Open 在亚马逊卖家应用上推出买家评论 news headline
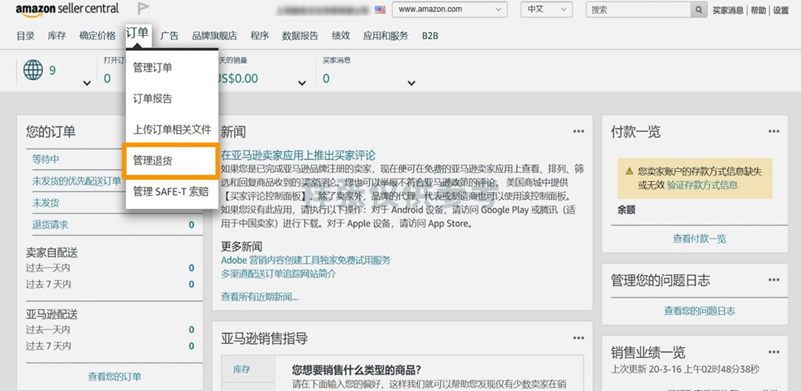The height and width of the screenshot is (391, 801). (298, 155)
